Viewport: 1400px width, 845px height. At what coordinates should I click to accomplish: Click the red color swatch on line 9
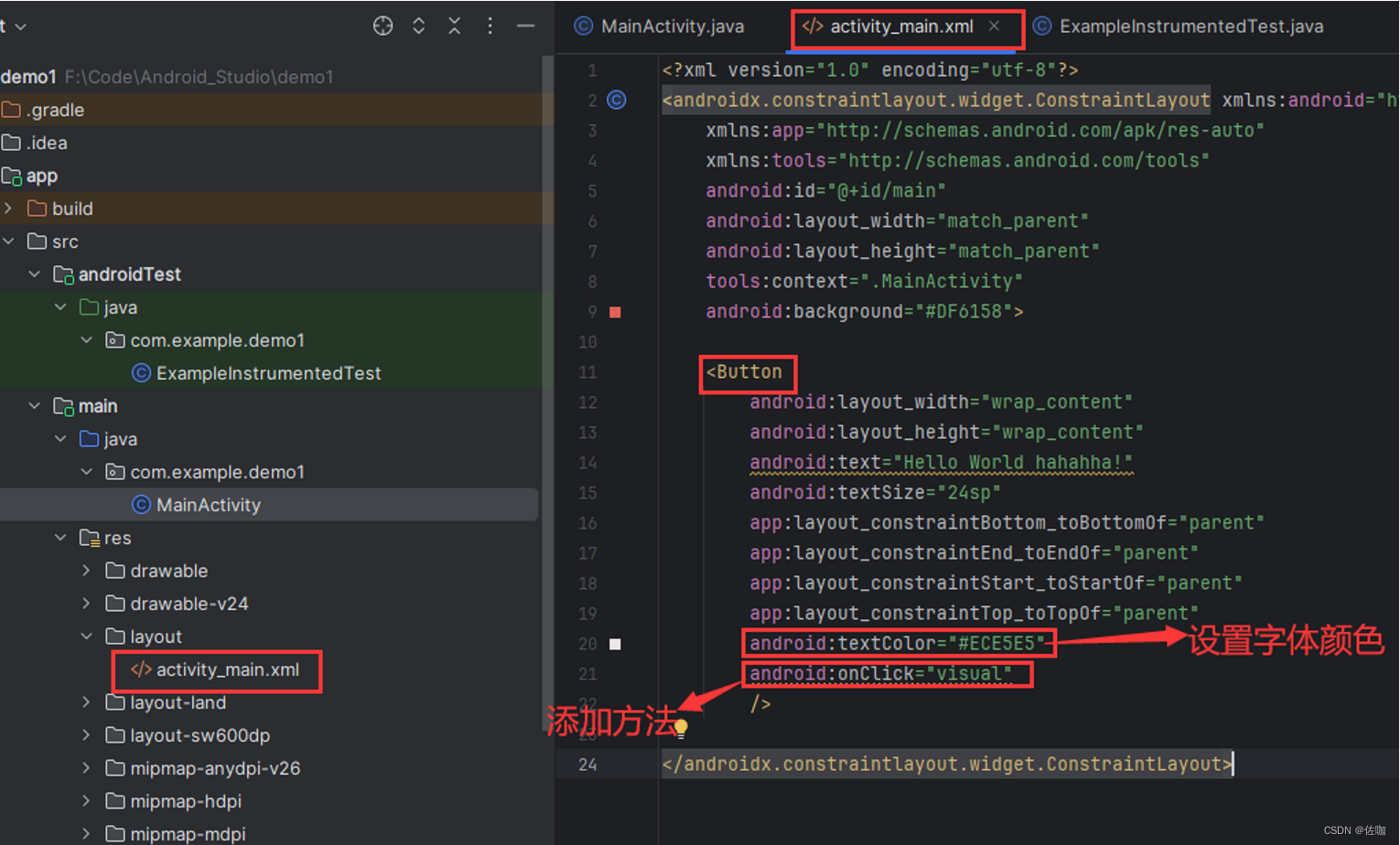point(615,313)
